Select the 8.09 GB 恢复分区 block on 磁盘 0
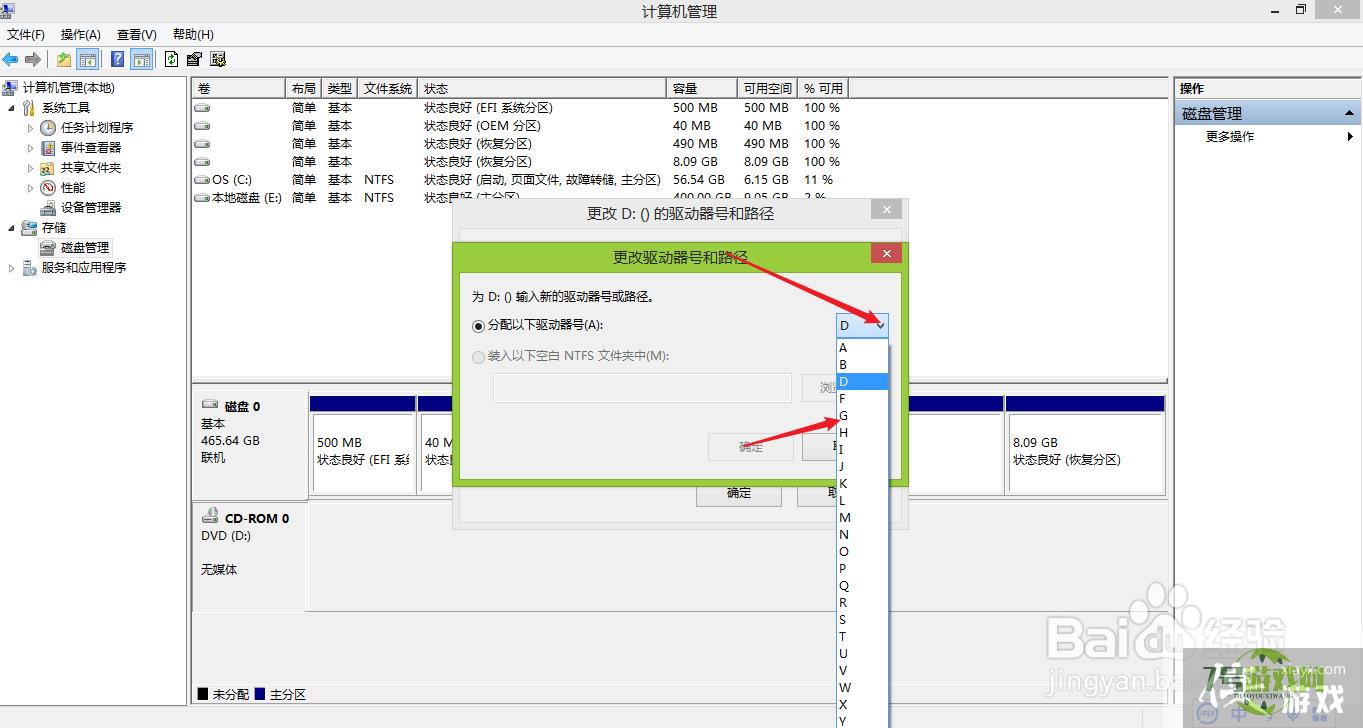Viewport: 1363px width, 728px height. (x=1085, y=453)
